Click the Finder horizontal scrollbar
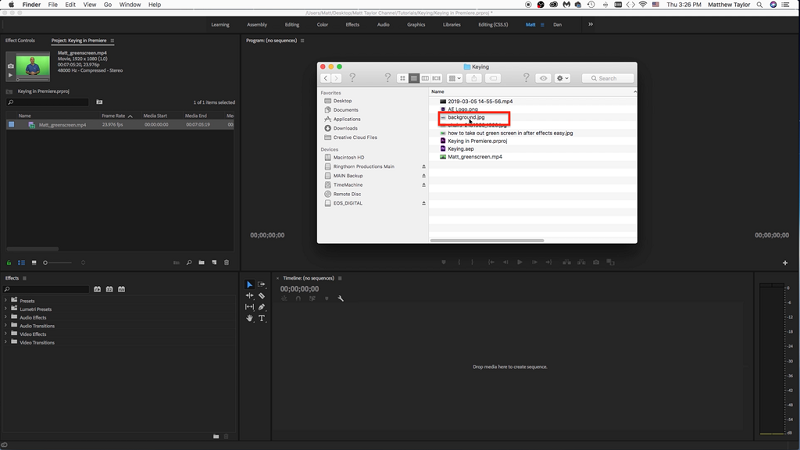 [x=487, y=240]
